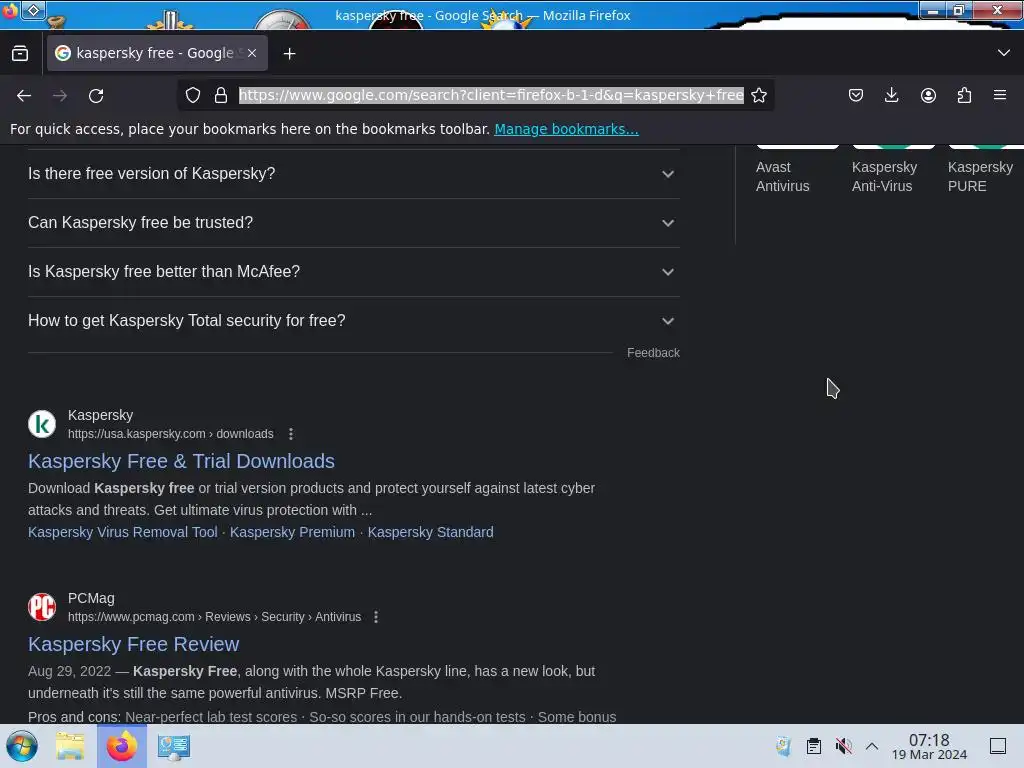
Task: Open the Kaspersky Free & Trial Downloads result
Action: [181, 461]
